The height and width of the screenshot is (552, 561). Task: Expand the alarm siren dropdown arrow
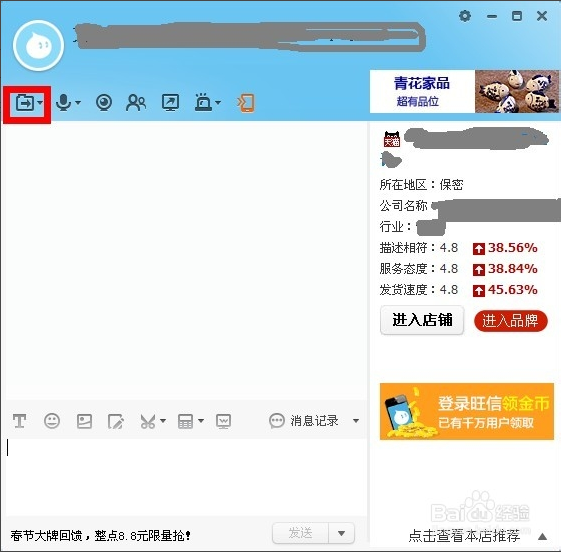click(x=218, y=103)
